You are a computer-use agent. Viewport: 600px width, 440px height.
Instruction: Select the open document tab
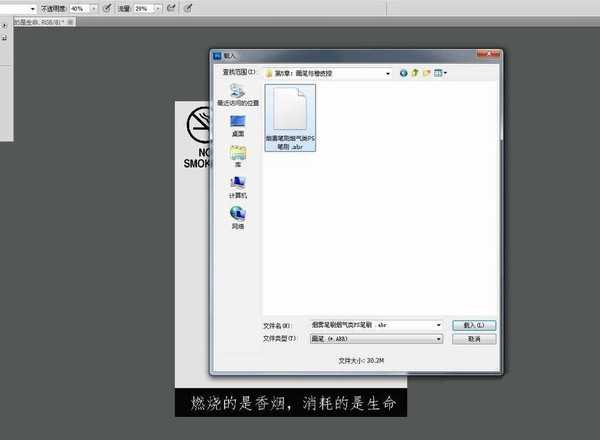click(33, 21)
